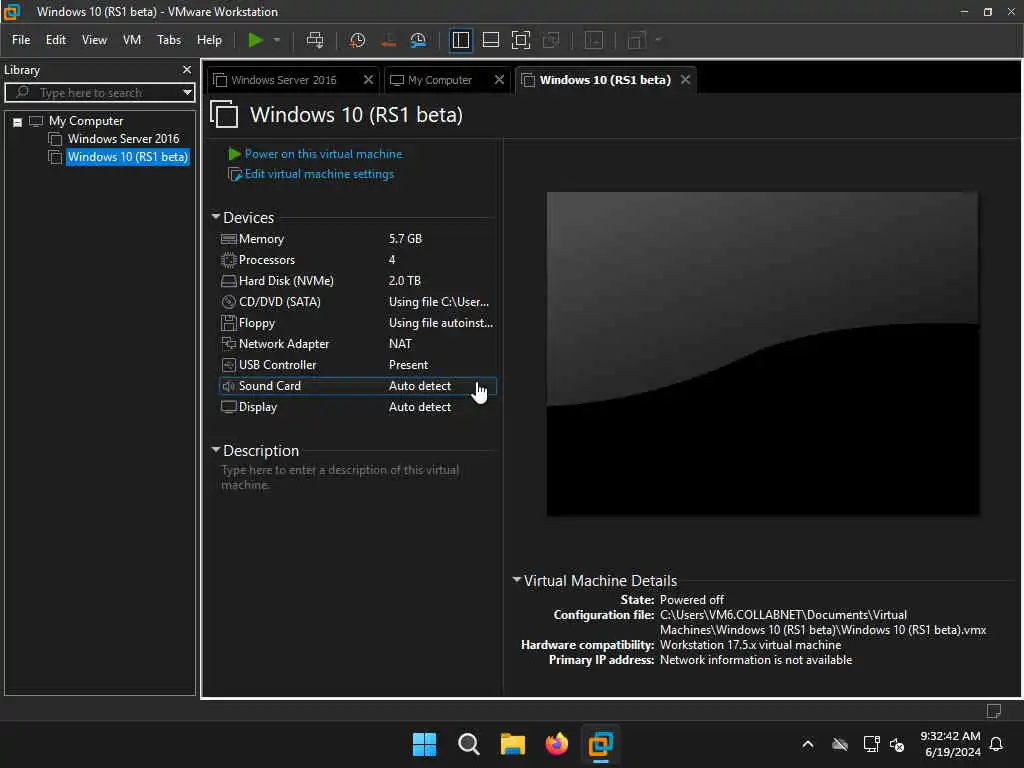Screen dimensions: 1024x768
Task: Click the console view toolbar icon
Action: (594, 40)
